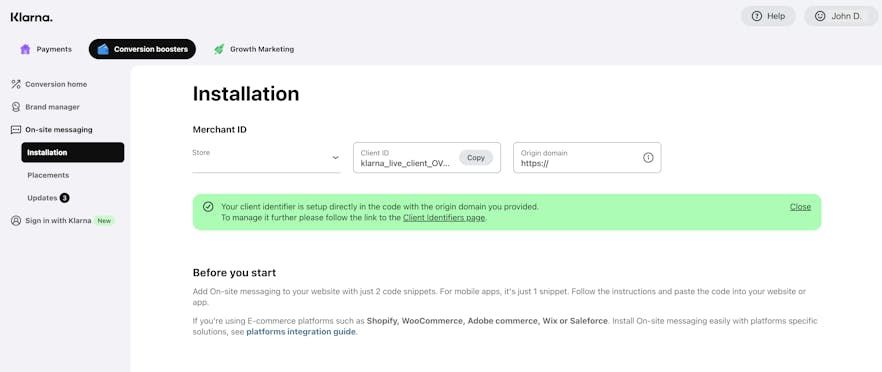
Task: Click the John D. smiley avatar icon
Action: (x=820, y=16)
